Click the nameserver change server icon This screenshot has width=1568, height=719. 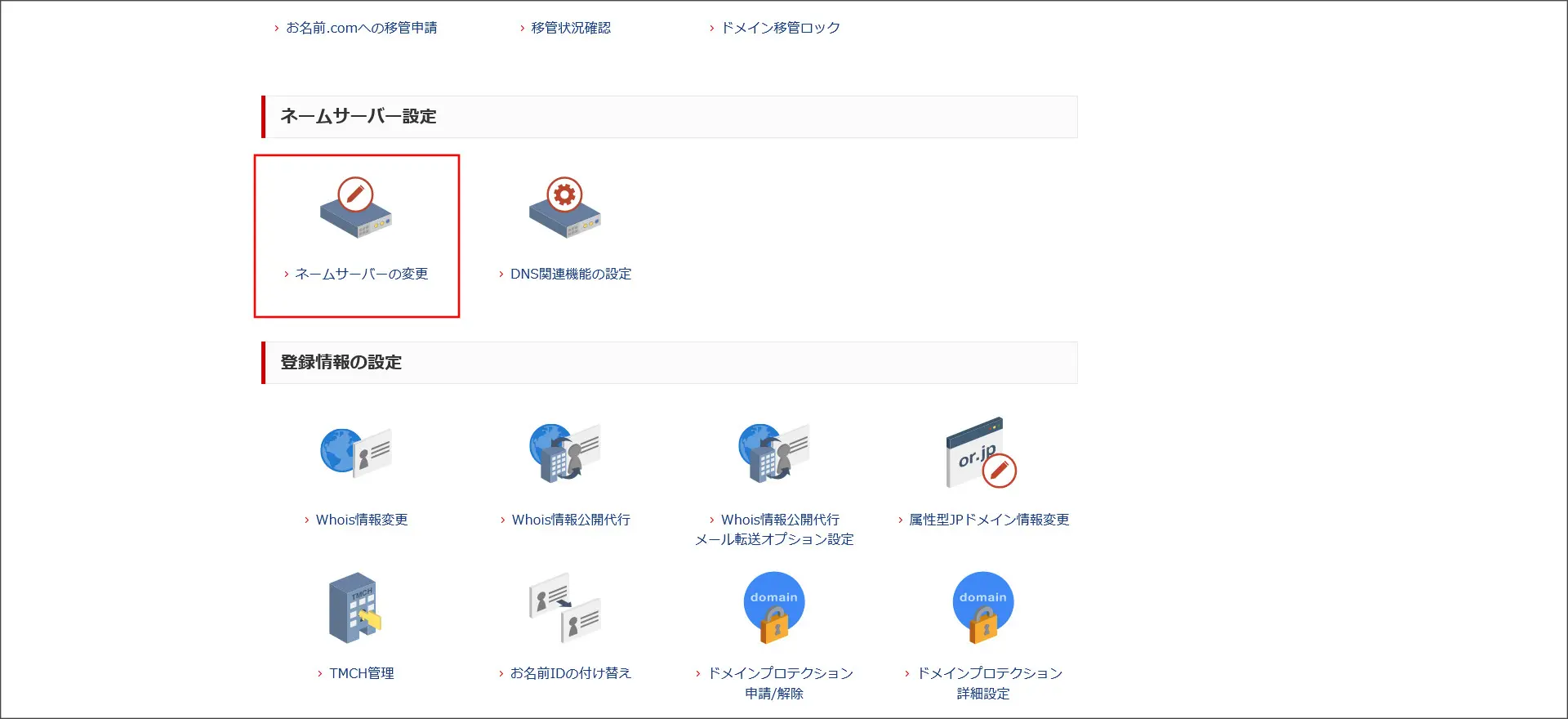point(356,208)
